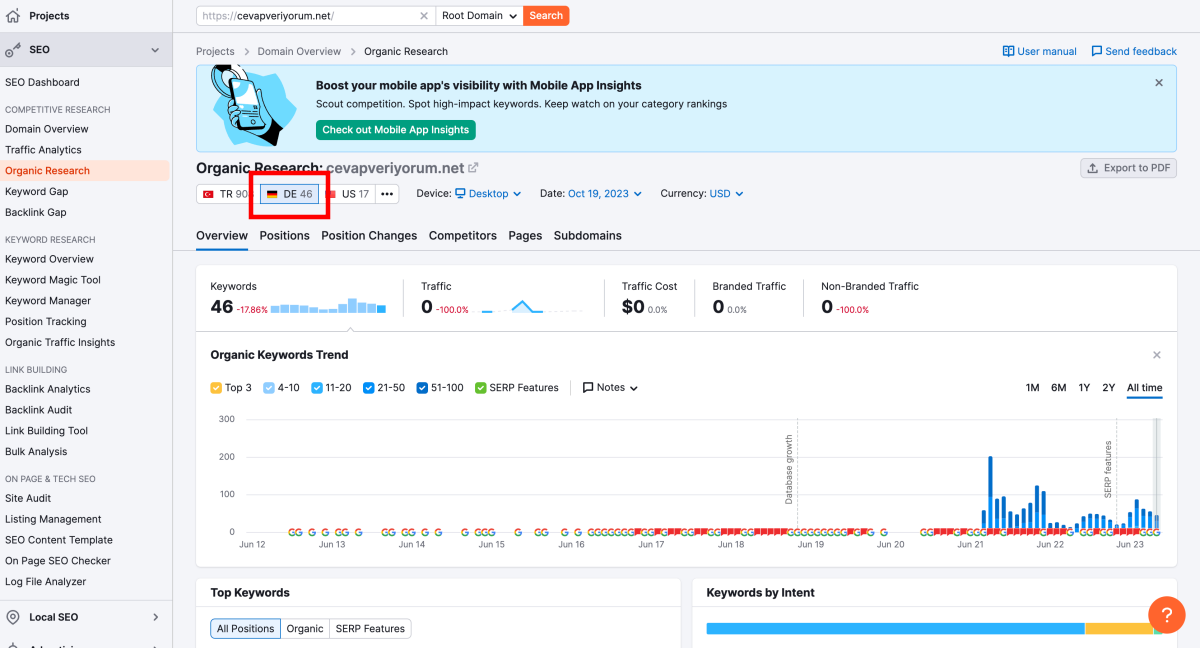
Task: Open the orange help question mark button
Action: pyautogui.click(x=1166, y=614)
